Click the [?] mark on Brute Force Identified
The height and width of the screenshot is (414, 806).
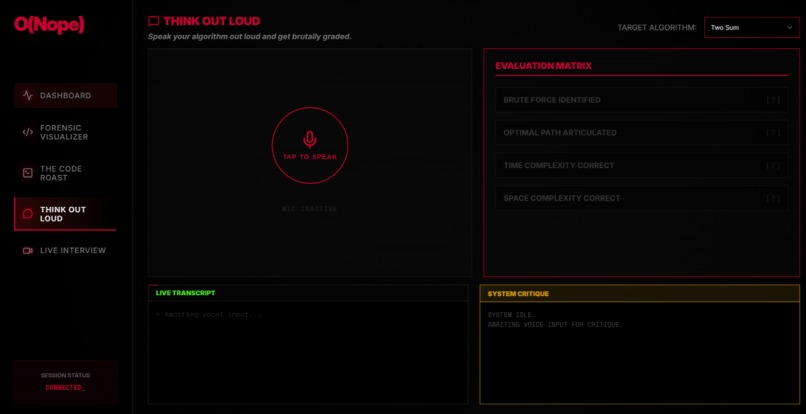tap(773, 100)
